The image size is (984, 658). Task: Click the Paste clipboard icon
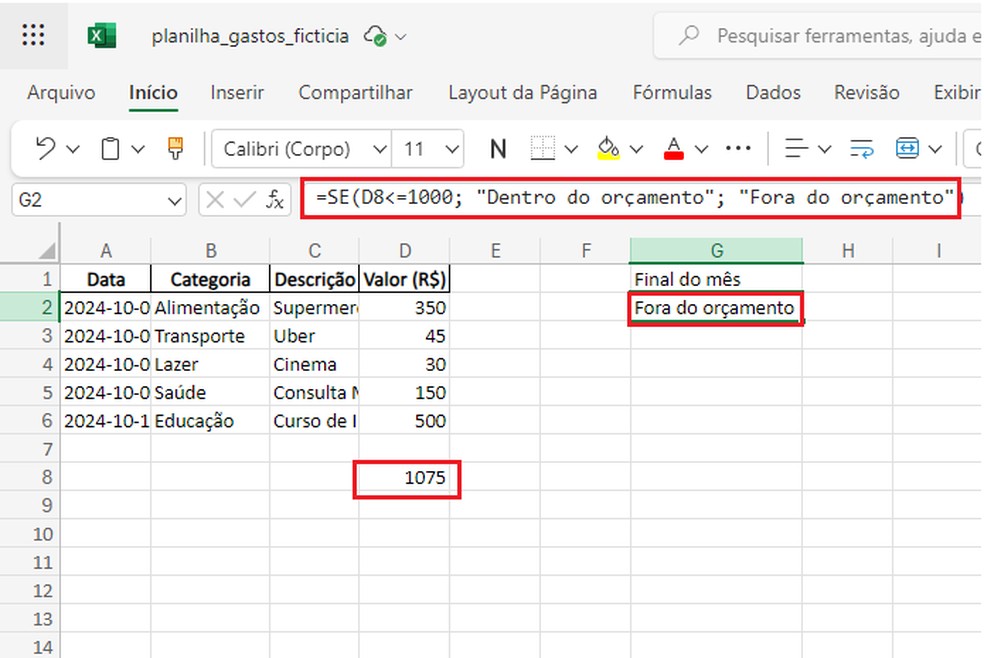coord(110,149)
